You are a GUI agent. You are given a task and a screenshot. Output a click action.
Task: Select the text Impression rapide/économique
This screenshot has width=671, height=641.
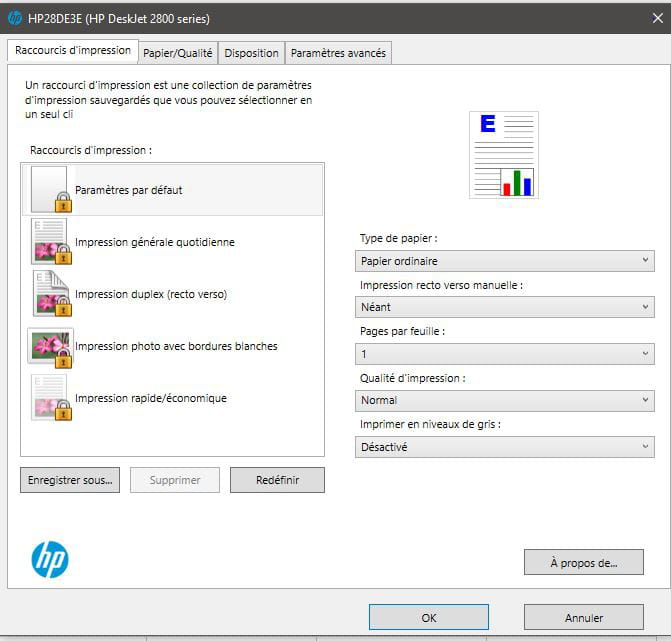point(151,398)
